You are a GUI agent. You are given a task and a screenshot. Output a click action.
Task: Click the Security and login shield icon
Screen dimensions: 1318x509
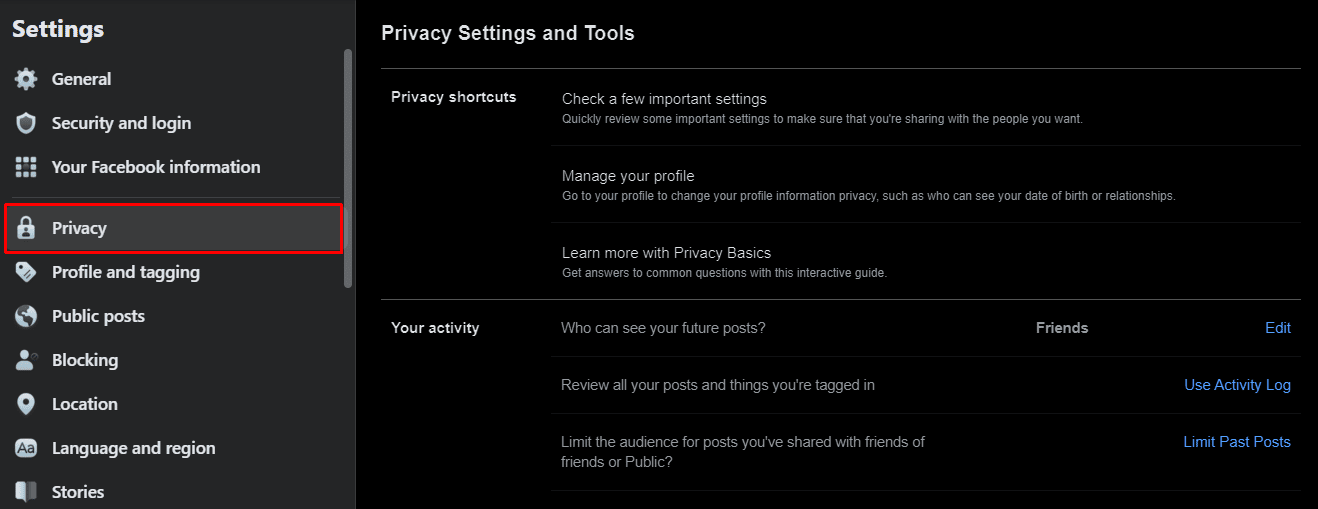(26, 123)
